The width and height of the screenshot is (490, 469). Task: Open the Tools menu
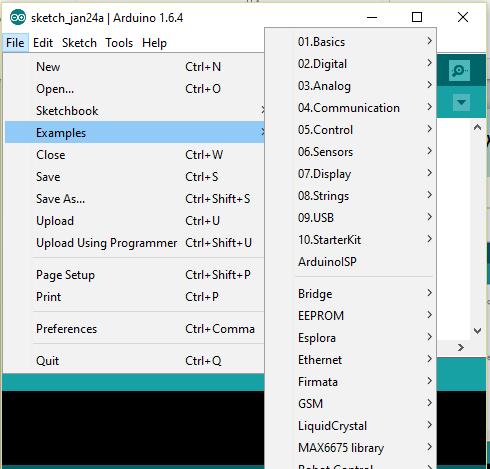(x=119, y=43)
